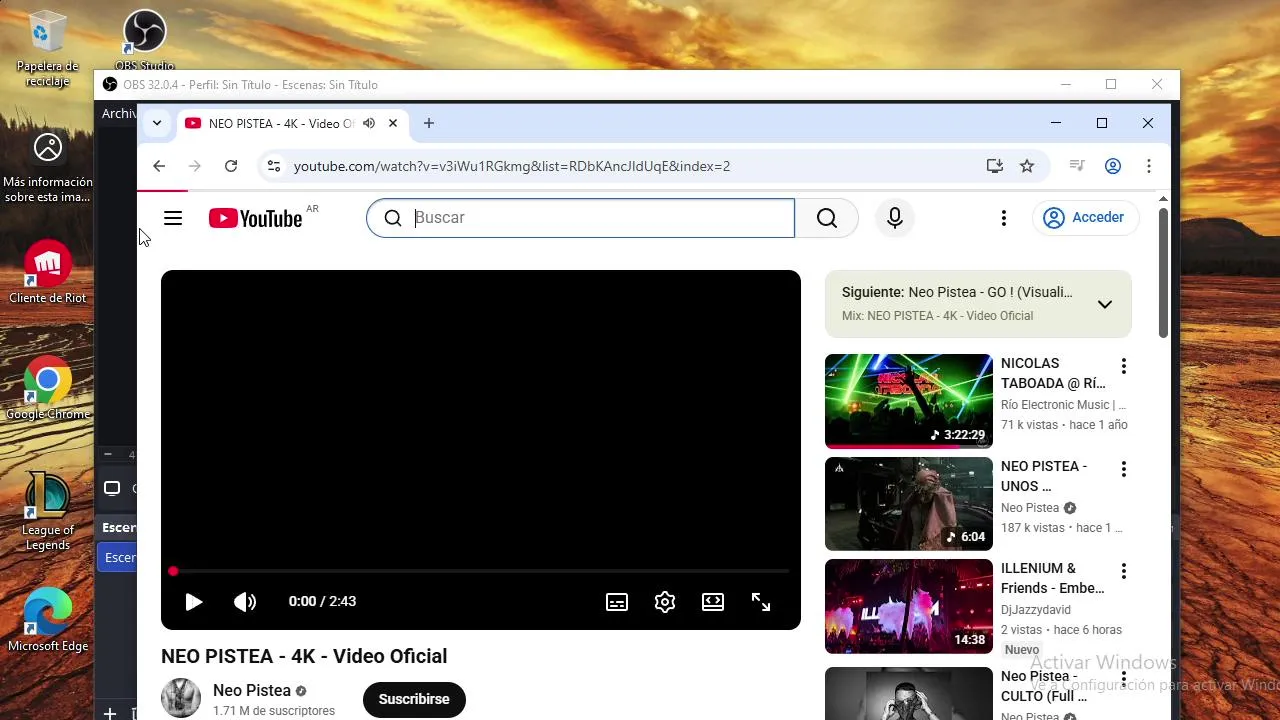Open Chrome profile icon

coord(1113,166)
